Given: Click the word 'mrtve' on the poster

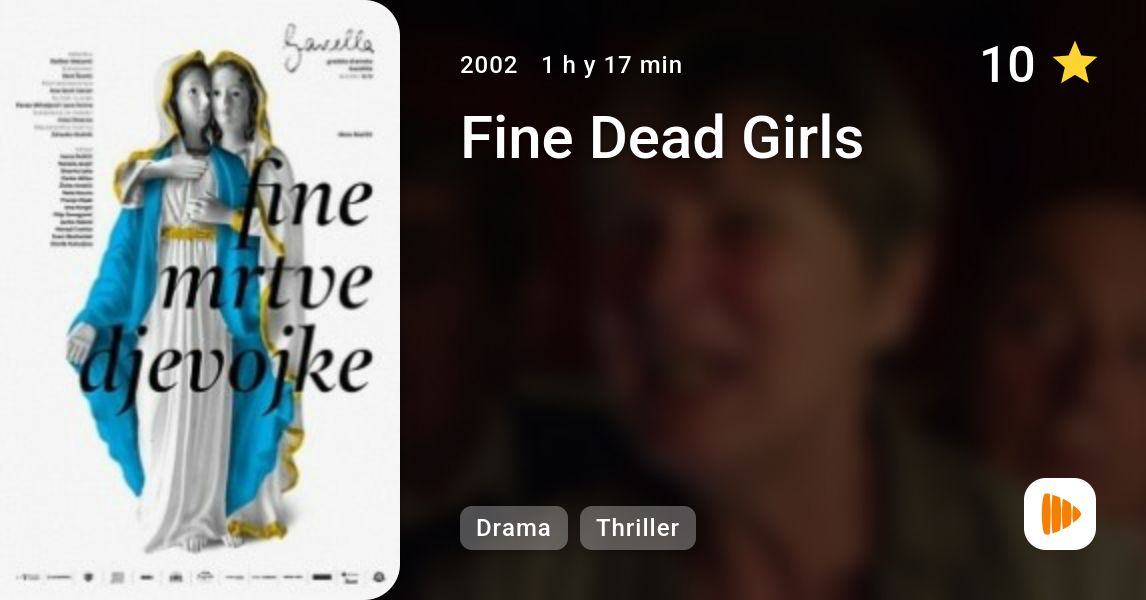Looking at the screenshot, I should click(267, 284).
